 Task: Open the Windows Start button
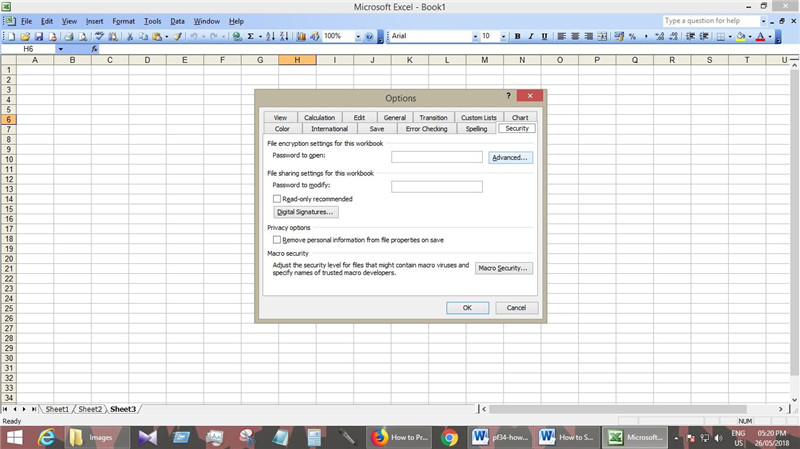tap(15, 437)
